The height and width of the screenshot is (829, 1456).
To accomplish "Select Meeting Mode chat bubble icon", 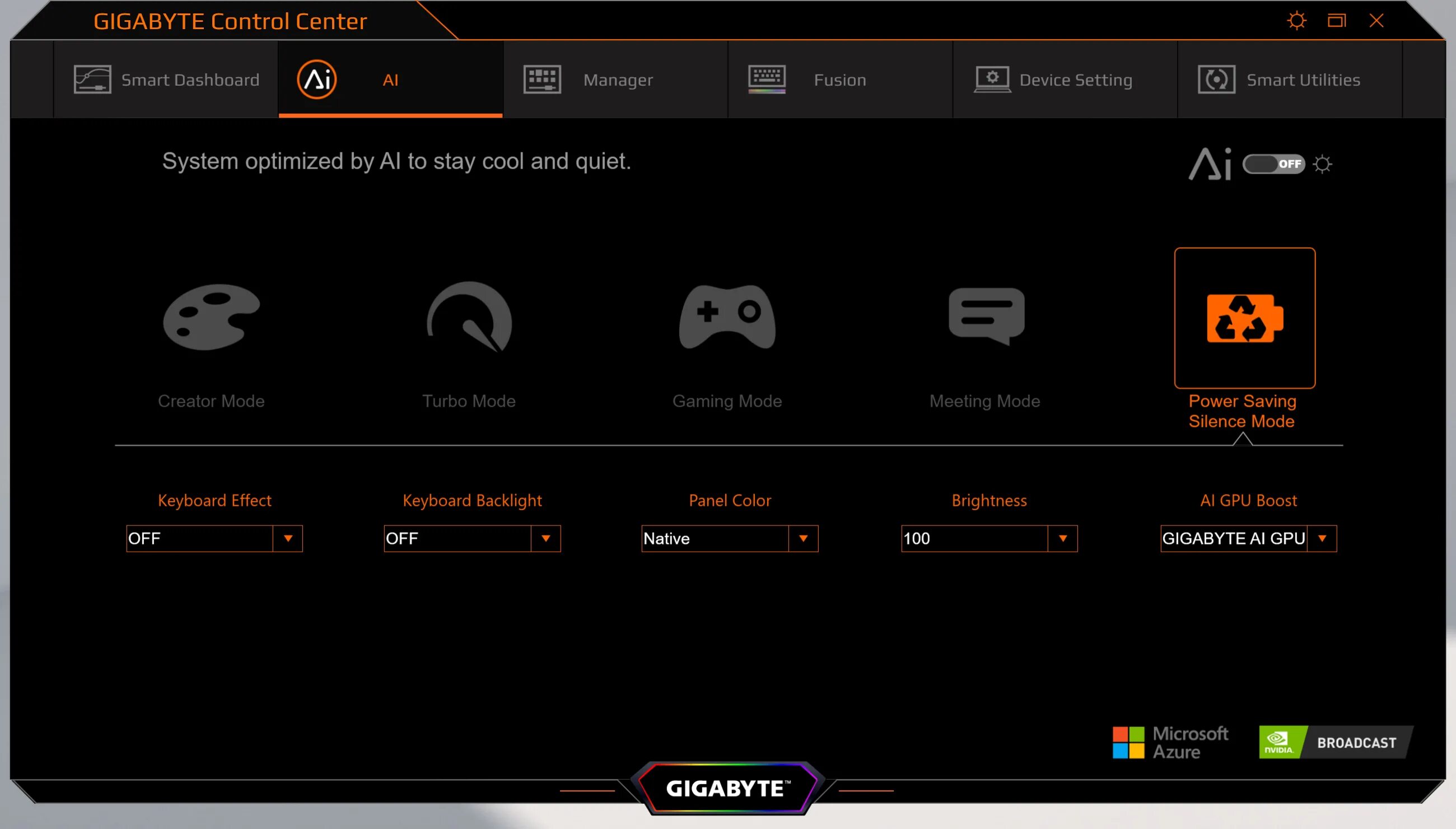I will pyautogui.click(x=986, y=316).
